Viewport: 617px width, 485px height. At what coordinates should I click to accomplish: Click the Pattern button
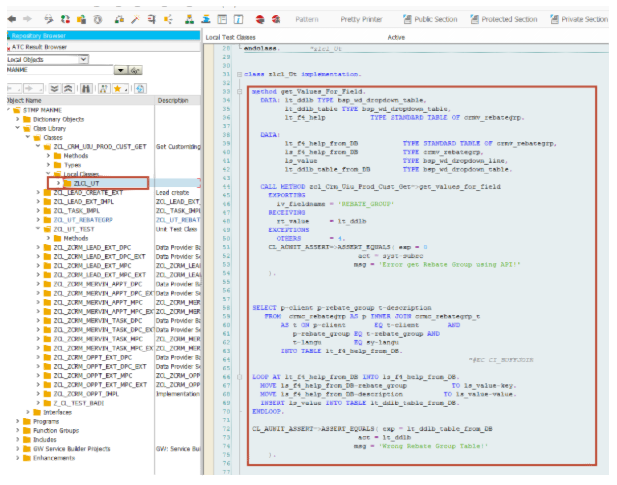(307, 19)
